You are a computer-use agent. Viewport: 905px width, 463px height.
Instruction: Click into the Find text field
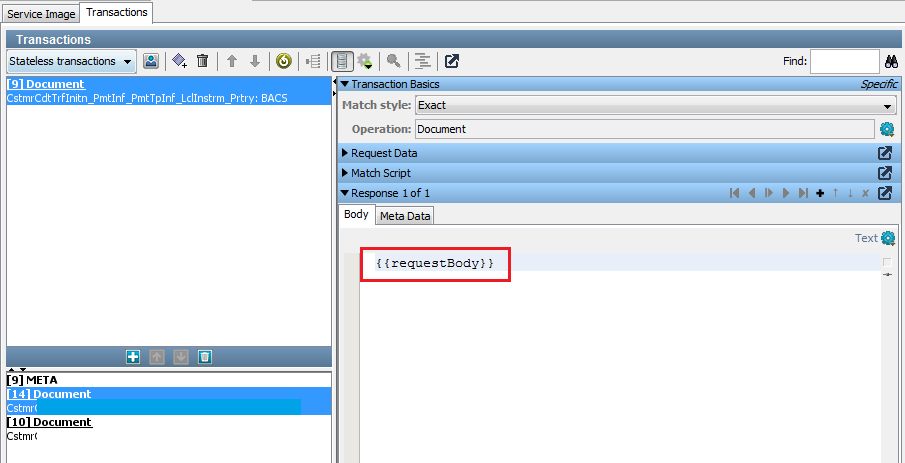(x=844, y=61)
